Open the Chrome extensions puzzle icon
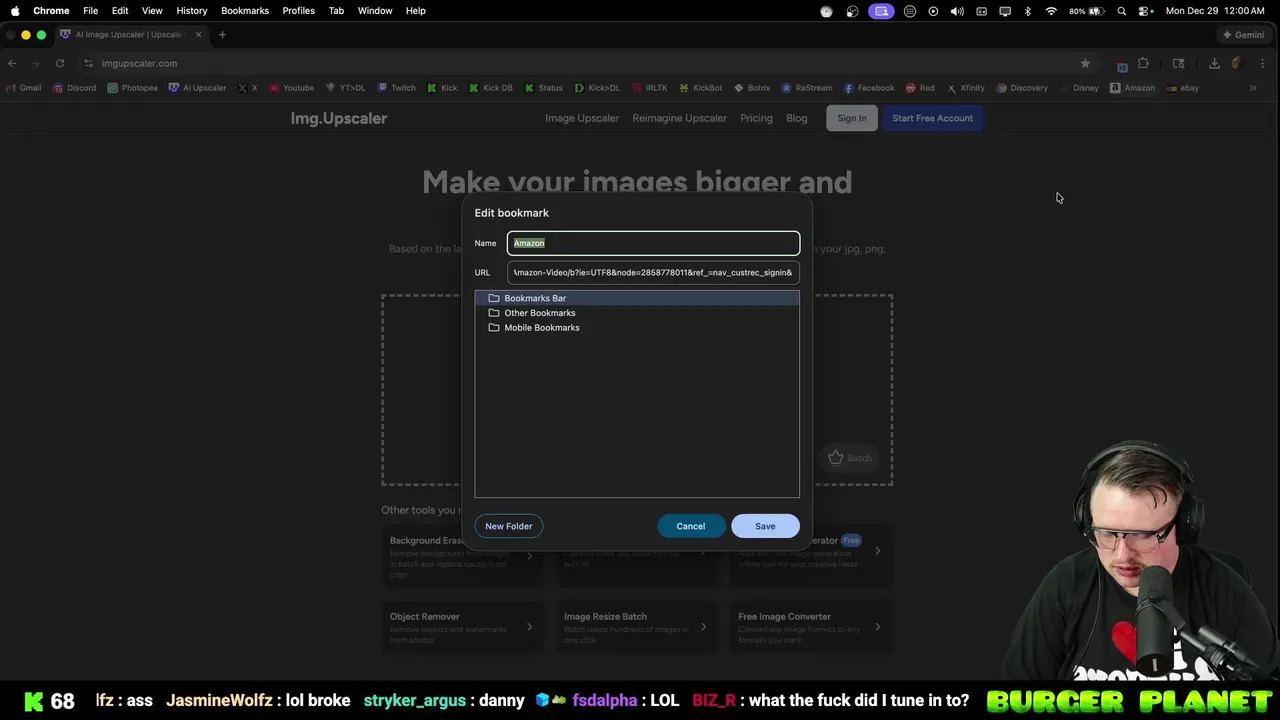 [x=1143, y=63]
